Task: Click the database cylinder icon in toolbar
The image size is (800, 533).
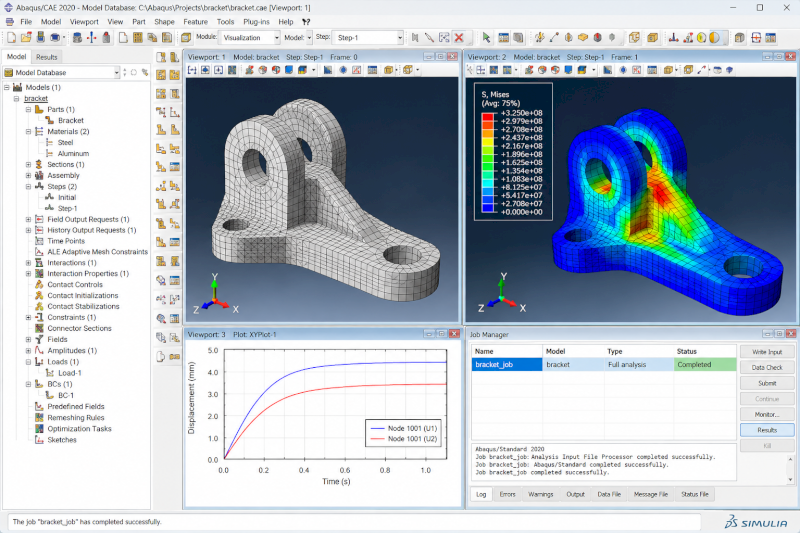Action: pos(78,37)
